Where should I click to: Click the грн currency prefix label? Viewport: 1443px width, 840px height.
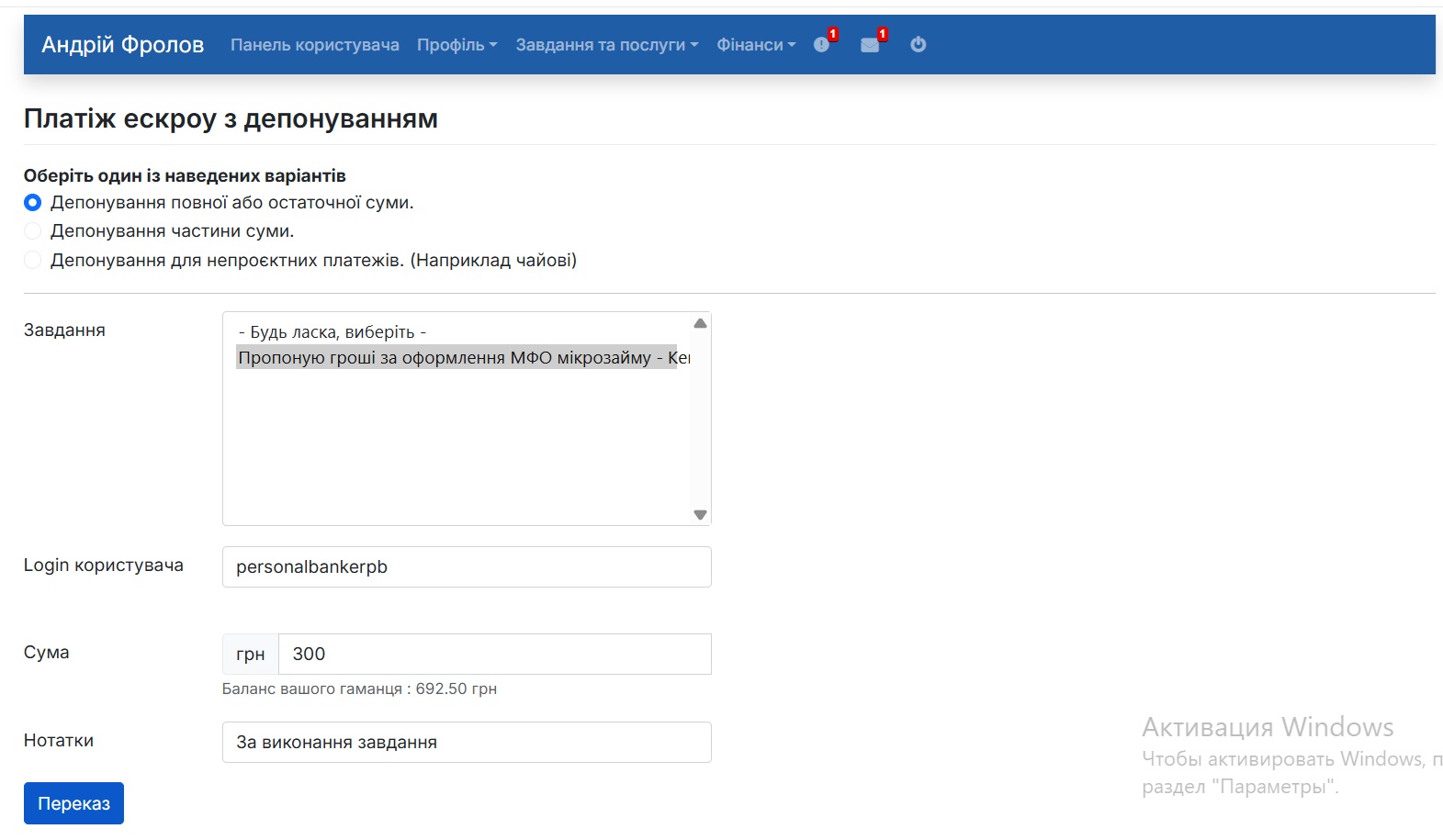[x=251, y=655]
